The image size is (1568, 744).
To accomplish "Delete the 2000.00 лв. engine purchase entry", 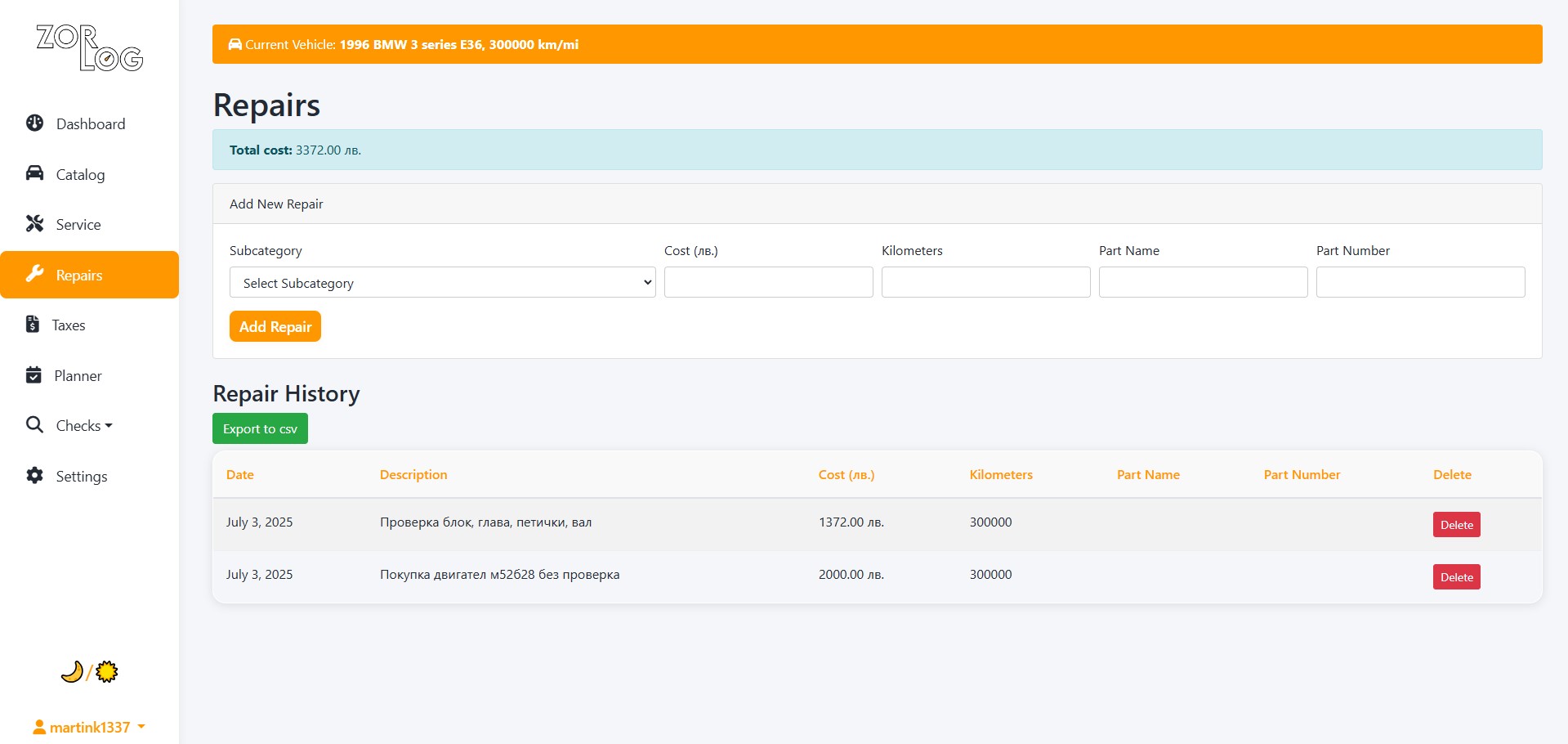I will (x=1456, y=577).
